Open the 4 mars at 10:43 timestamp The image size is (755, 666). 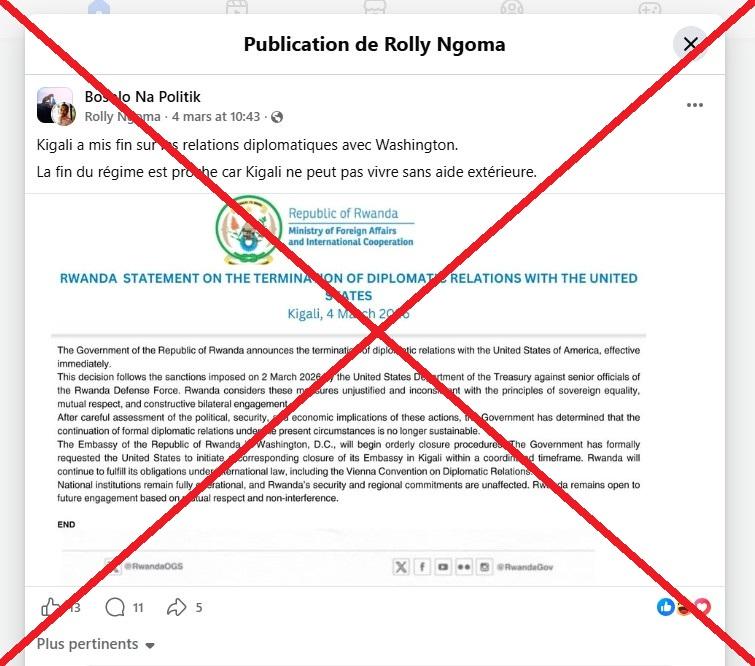(216, 117)
